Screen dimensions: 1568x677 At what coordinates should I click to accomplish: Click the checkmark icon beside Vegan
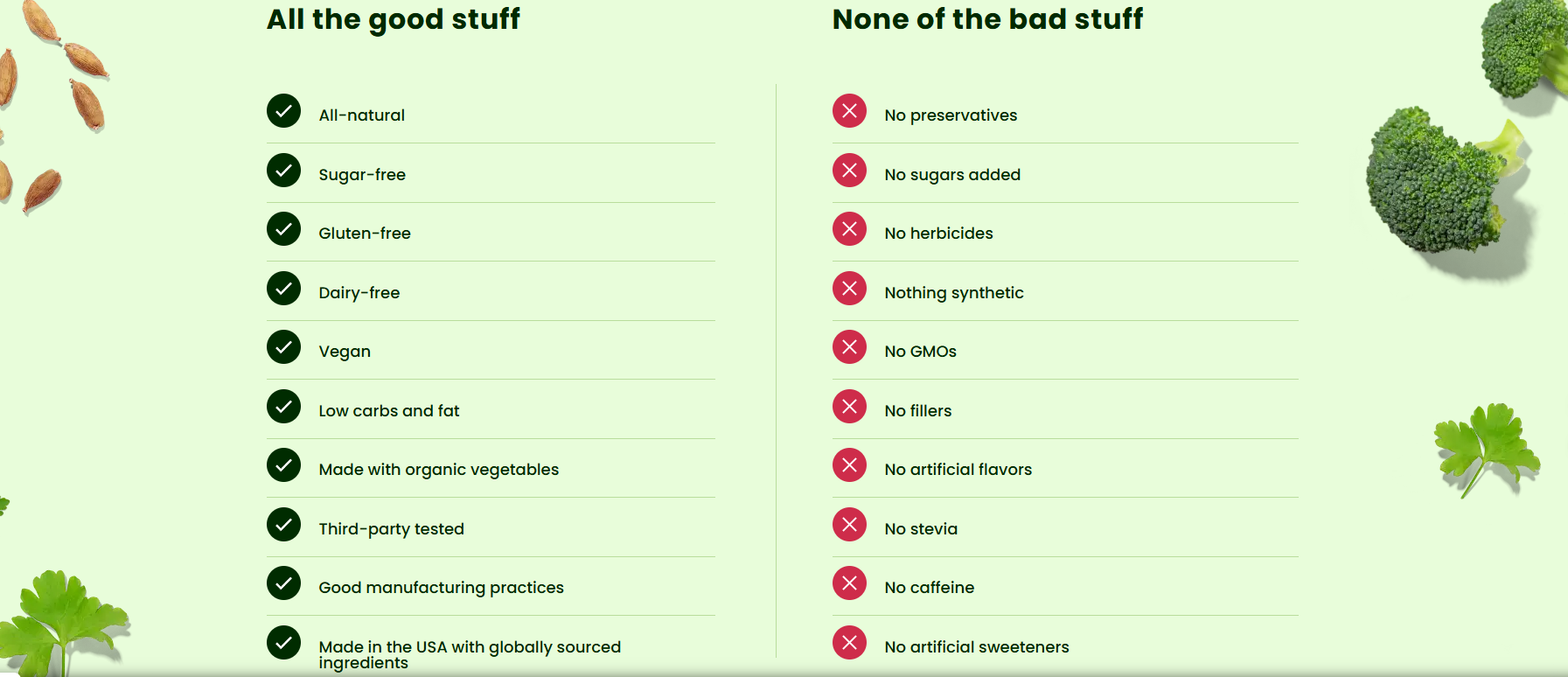pyautogui.click(x=283, y=347)
